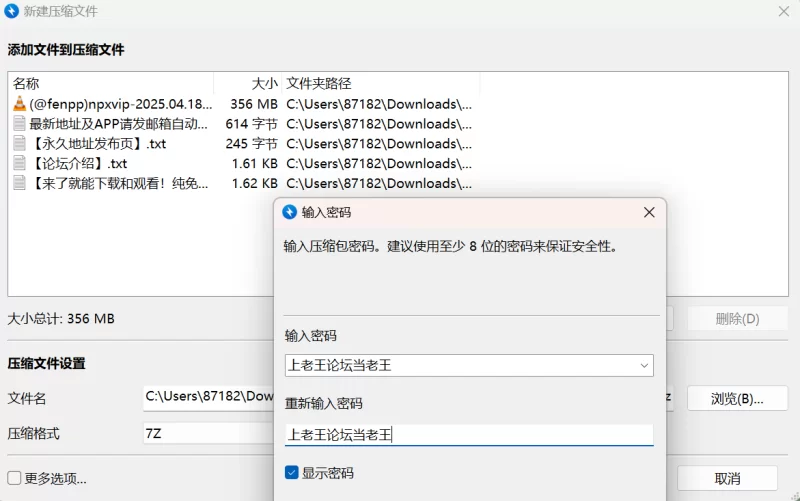Screen dimensions: 800x501
Task: Click the 1.62 KB size cell
Action: coord(255,184)
